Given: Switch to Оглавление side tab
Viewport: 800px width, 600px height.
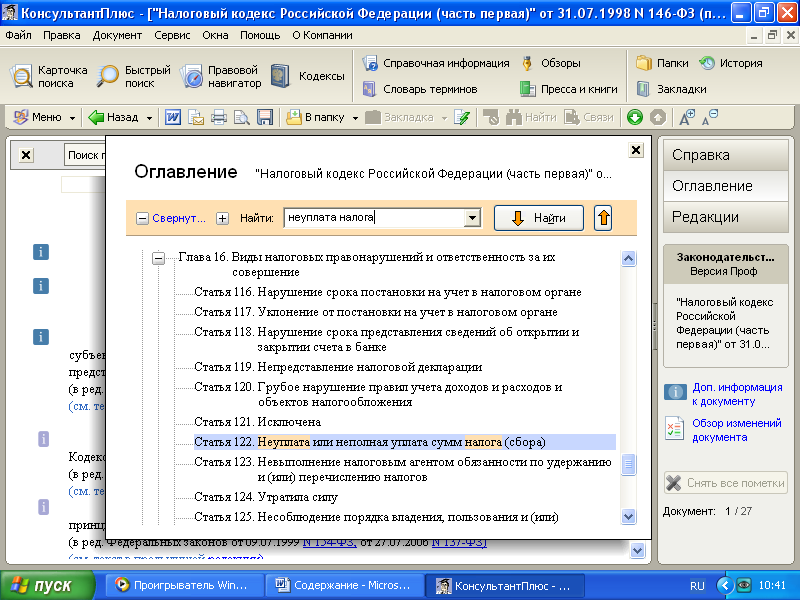Looking at the screenshot, I should coord(726,186).
